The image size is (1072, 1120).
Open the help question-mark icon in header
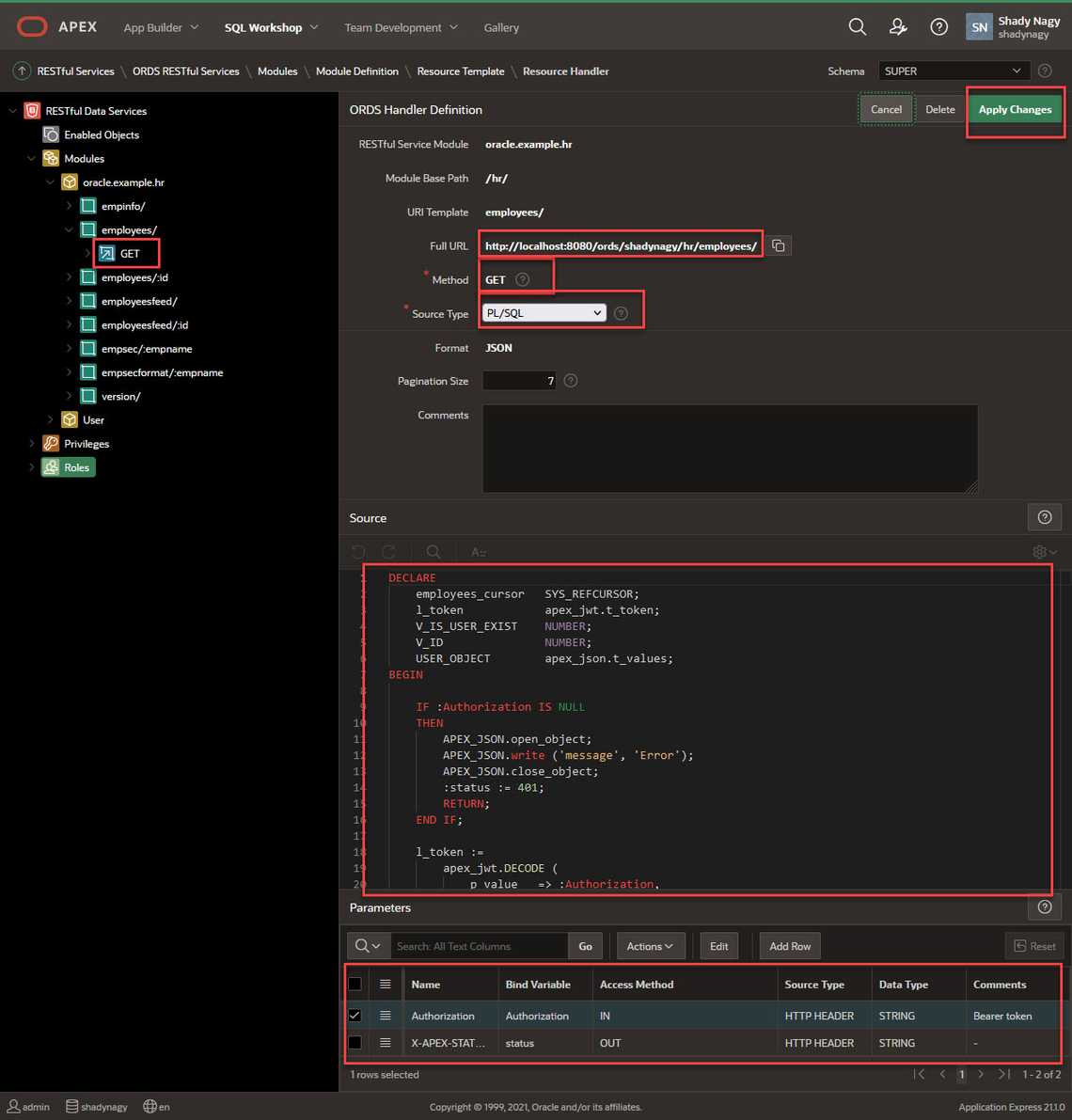[938, 27]
